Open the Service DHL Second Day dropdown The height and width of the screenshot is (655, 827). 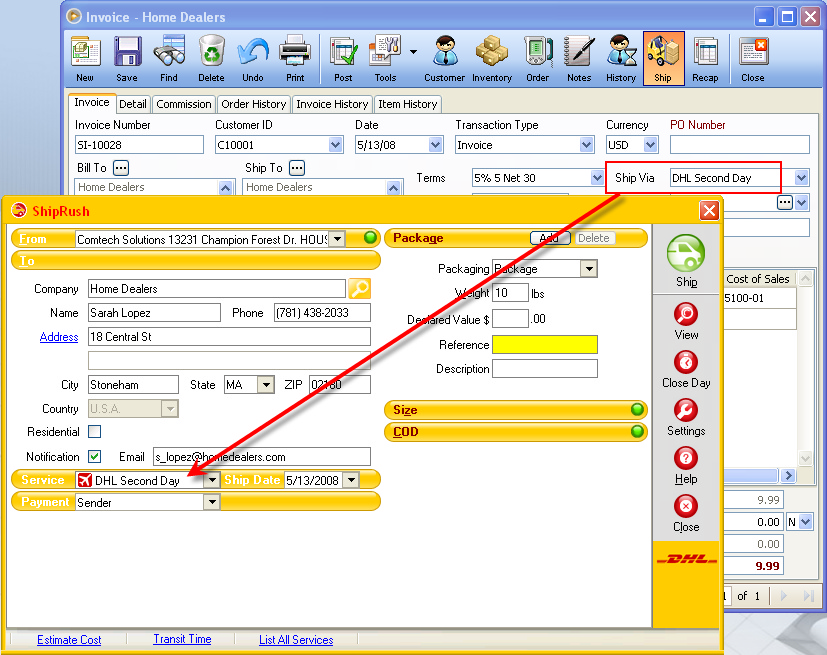click(x=212, y=480)
